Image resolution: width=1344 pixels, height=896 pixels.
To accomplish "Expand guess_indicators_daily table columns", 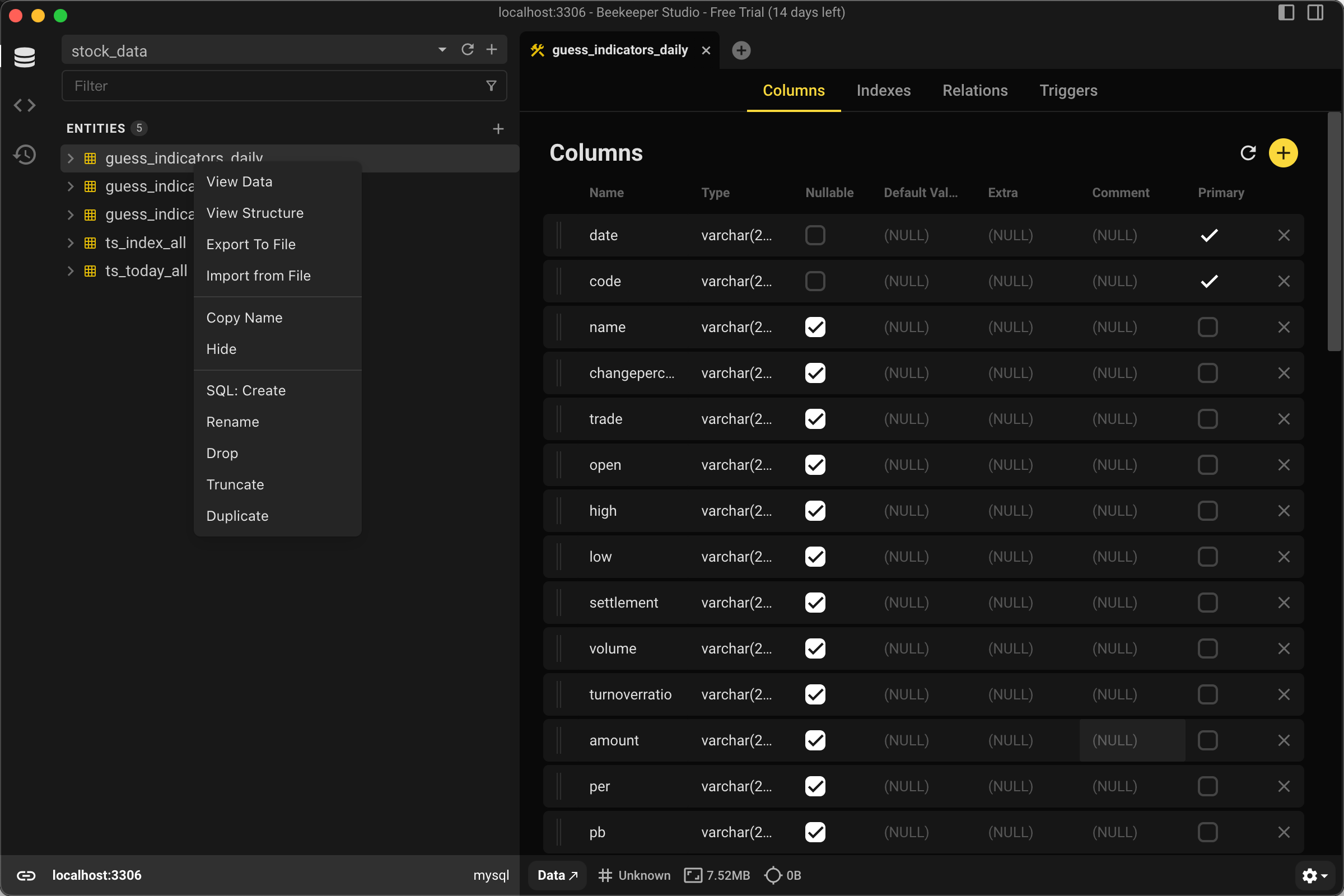I will coord(71,158).
